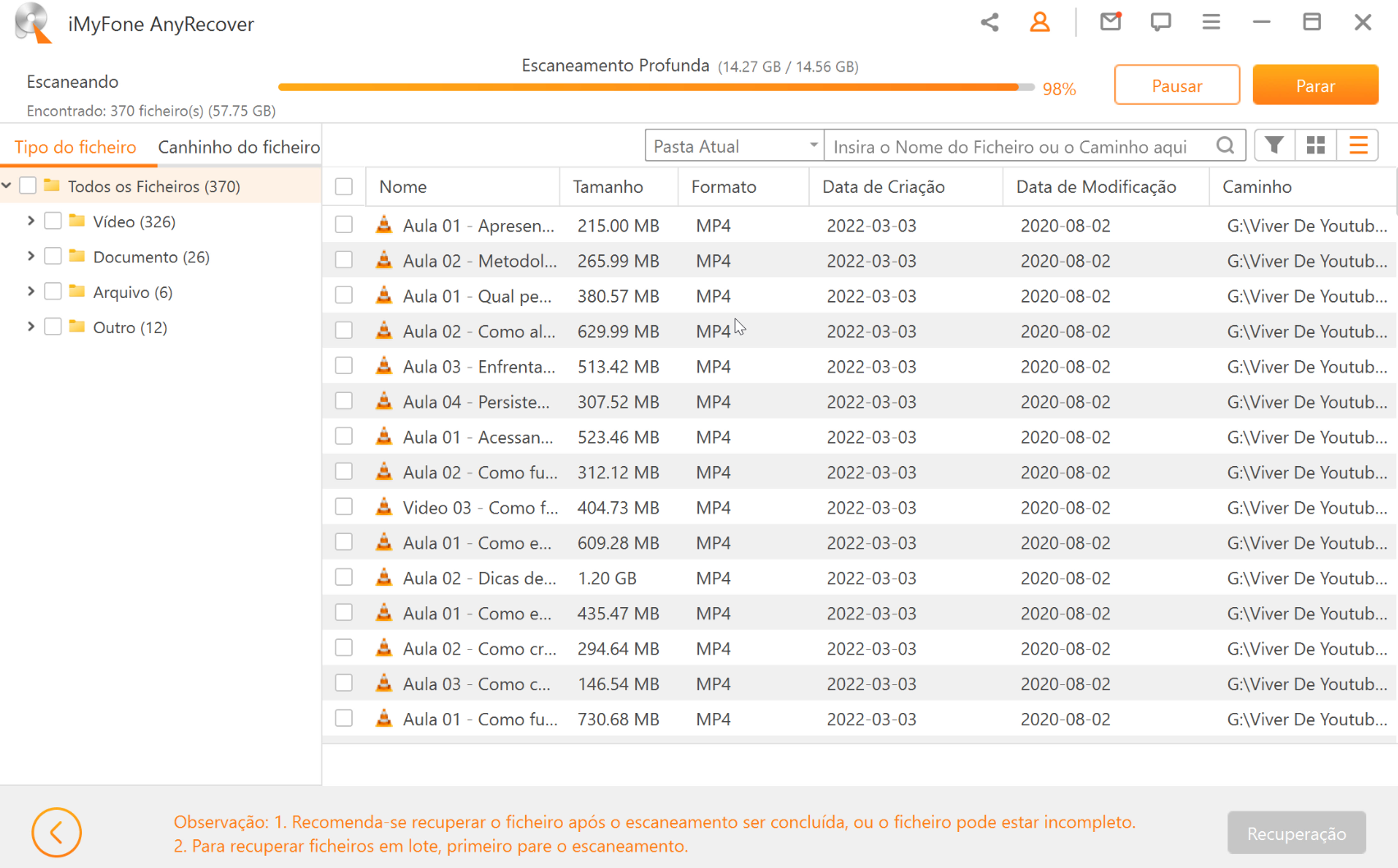Tick checkbox for Aula 01 - Apresen... file
The image size is (1398, 868).
(344, 225)
